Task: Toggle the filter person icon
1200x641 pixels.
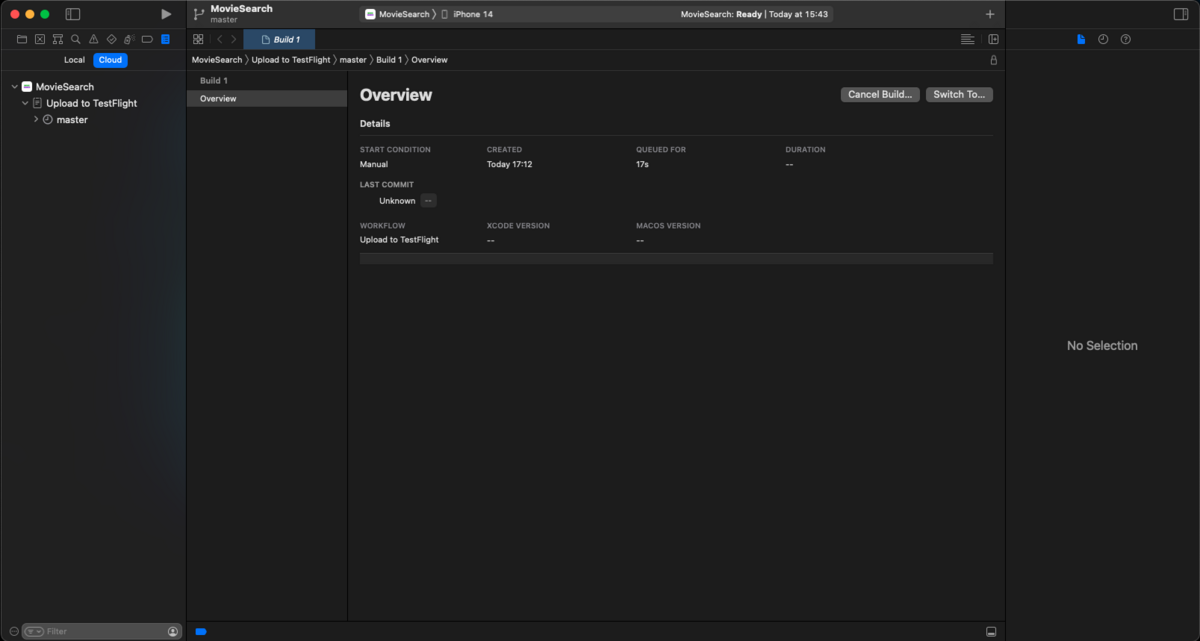Action: coord(173,632)
